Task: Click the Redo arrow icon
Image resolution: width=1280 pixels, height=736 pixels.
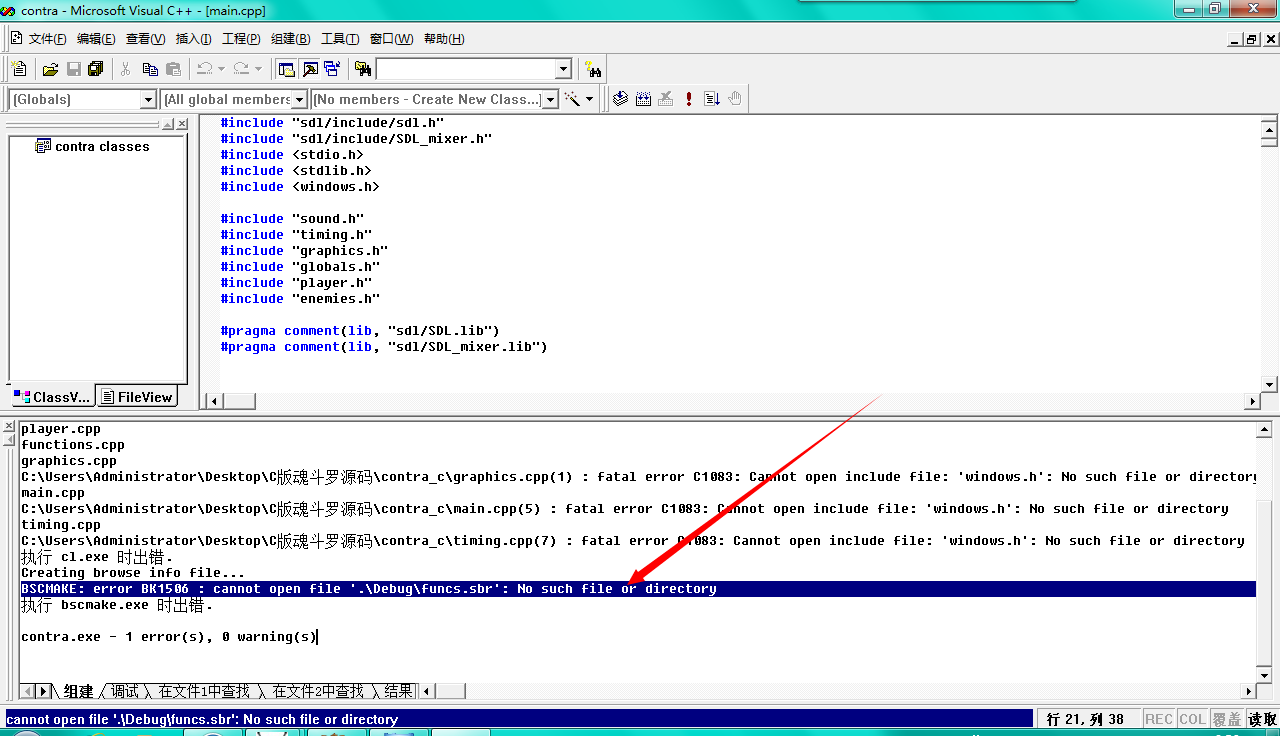Action: 240,69
